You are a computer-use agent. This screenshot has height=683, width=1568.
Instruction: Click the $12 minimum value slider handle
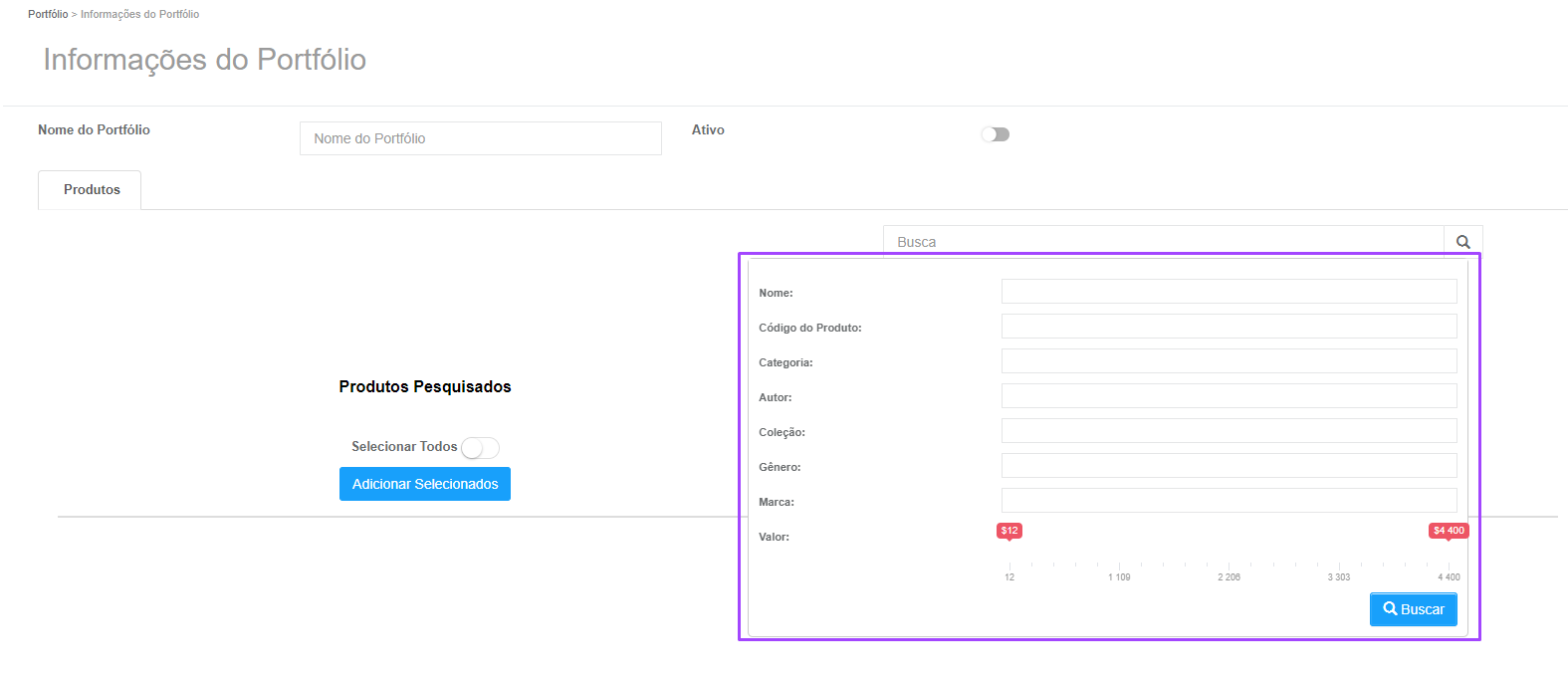tap(1009, 531)
